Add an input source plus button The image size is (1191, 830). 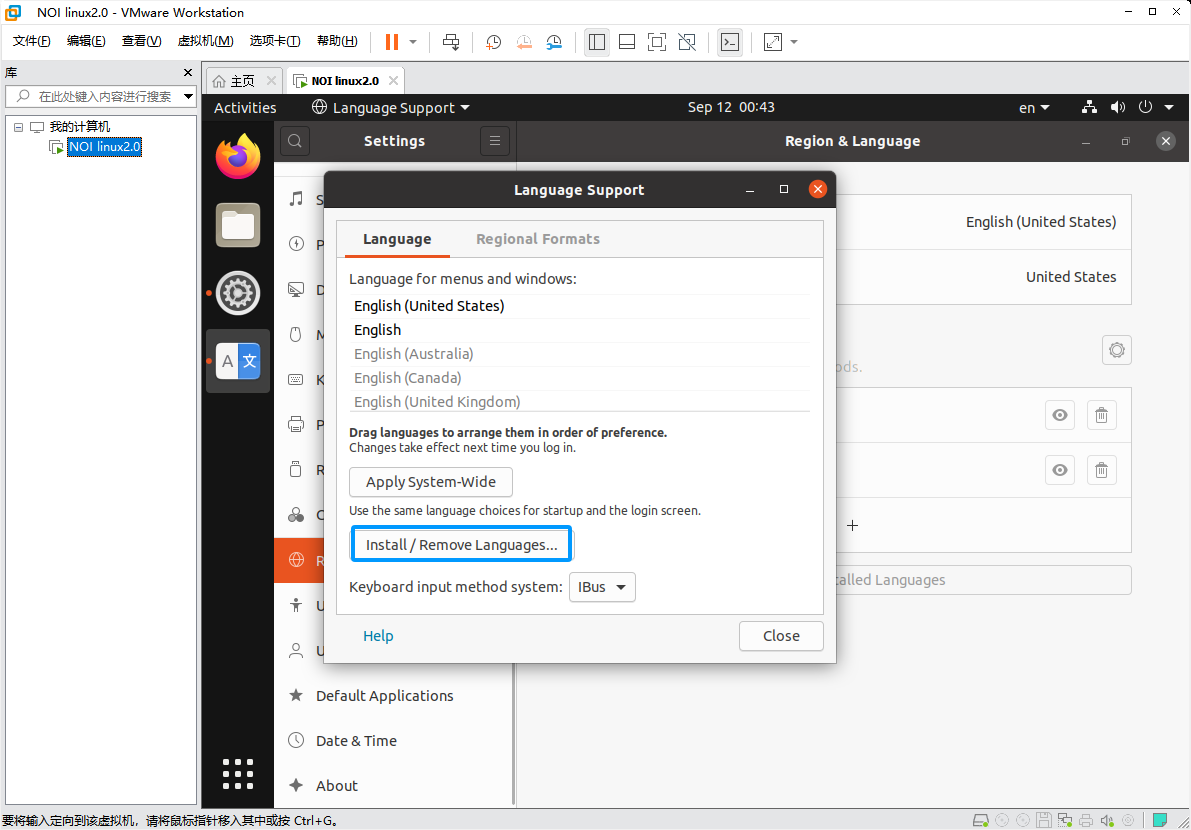(x=852, y=525)
